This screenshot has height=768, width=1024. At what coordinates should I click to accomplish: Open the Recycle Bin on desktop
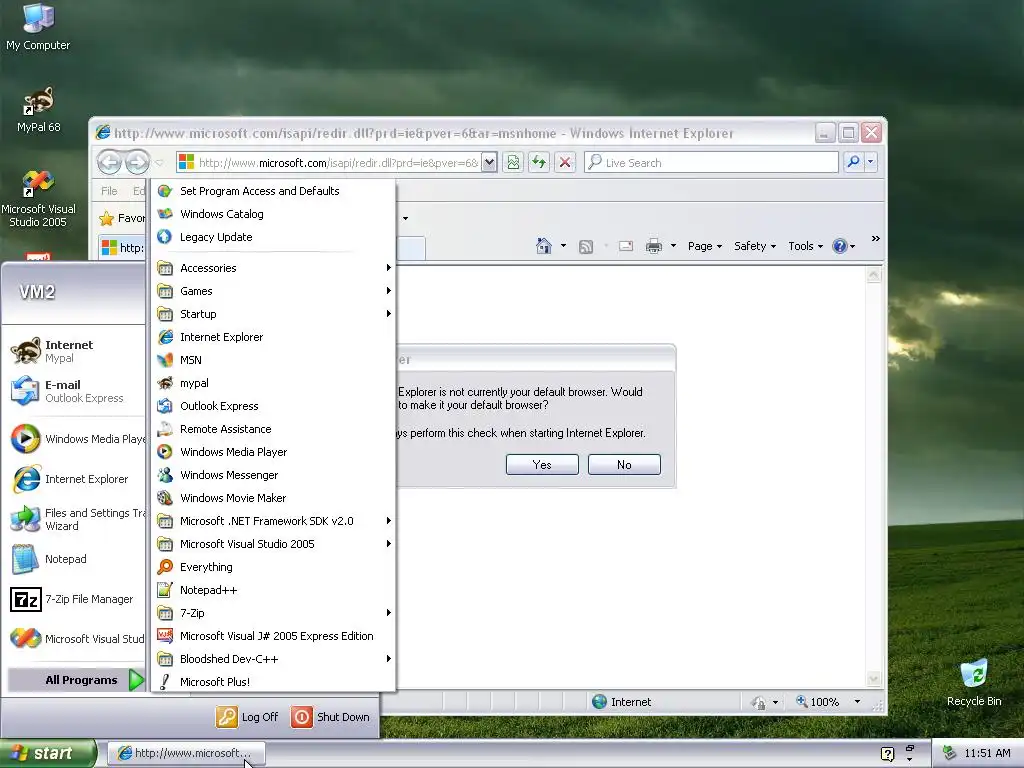coord(974,682)
